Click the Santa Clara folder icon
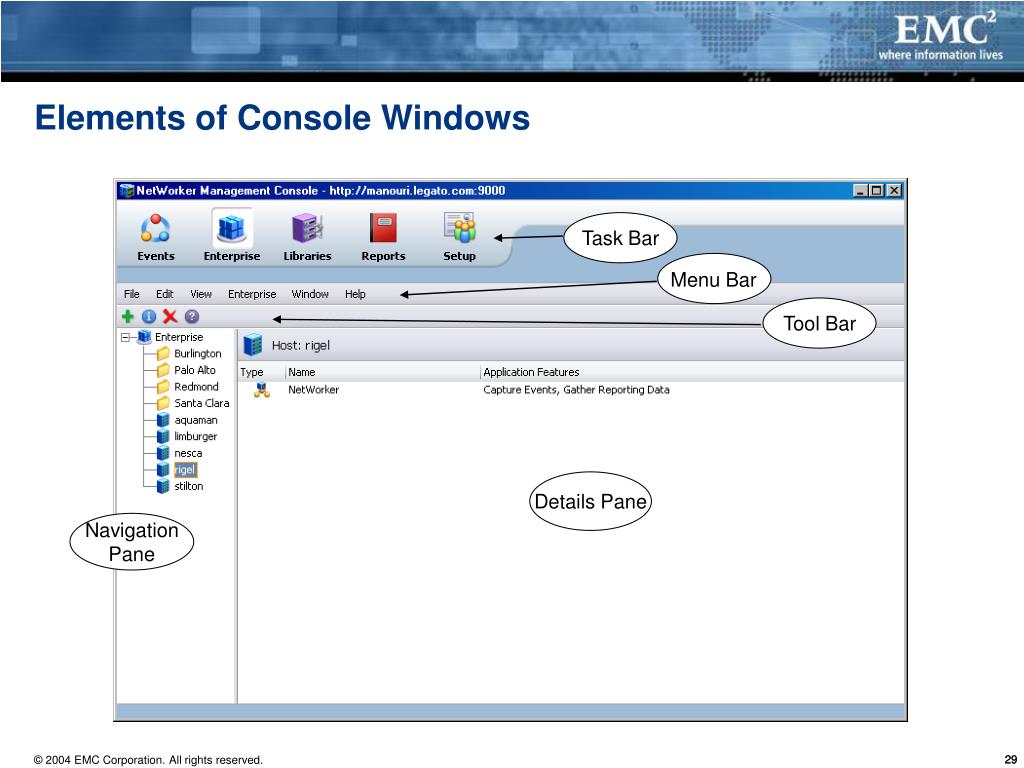The image size is (1024, 768). pyautogui.click(x=163, y=404)
